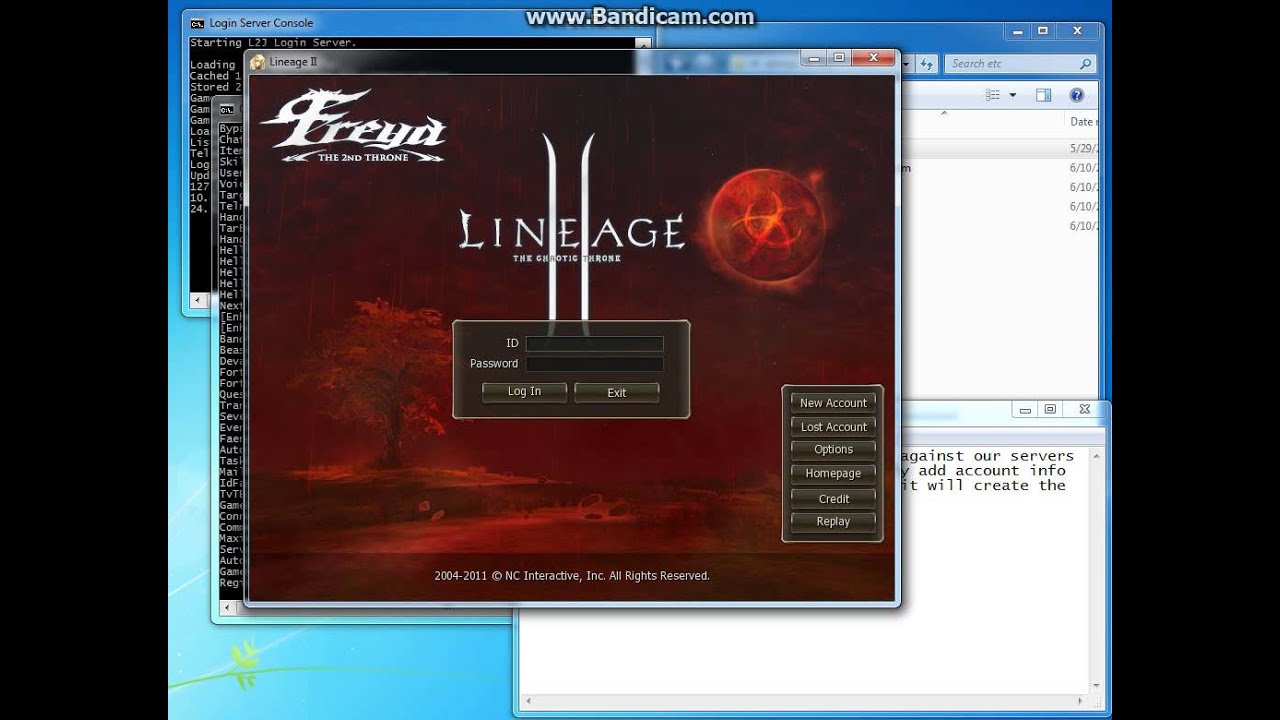1280x720 pixels.
Task: Click the Login Server Console title icon
Action: tap(198, 23)
